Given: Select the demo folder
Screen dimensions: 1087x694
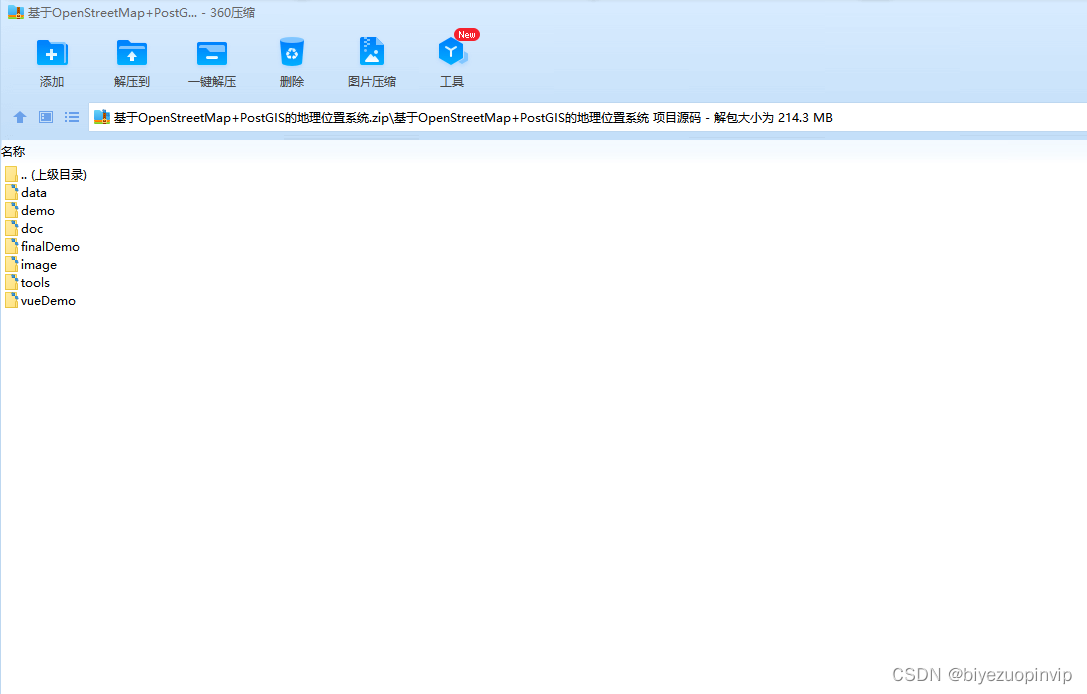Looking at the screenshot, I should pos(30,211).
